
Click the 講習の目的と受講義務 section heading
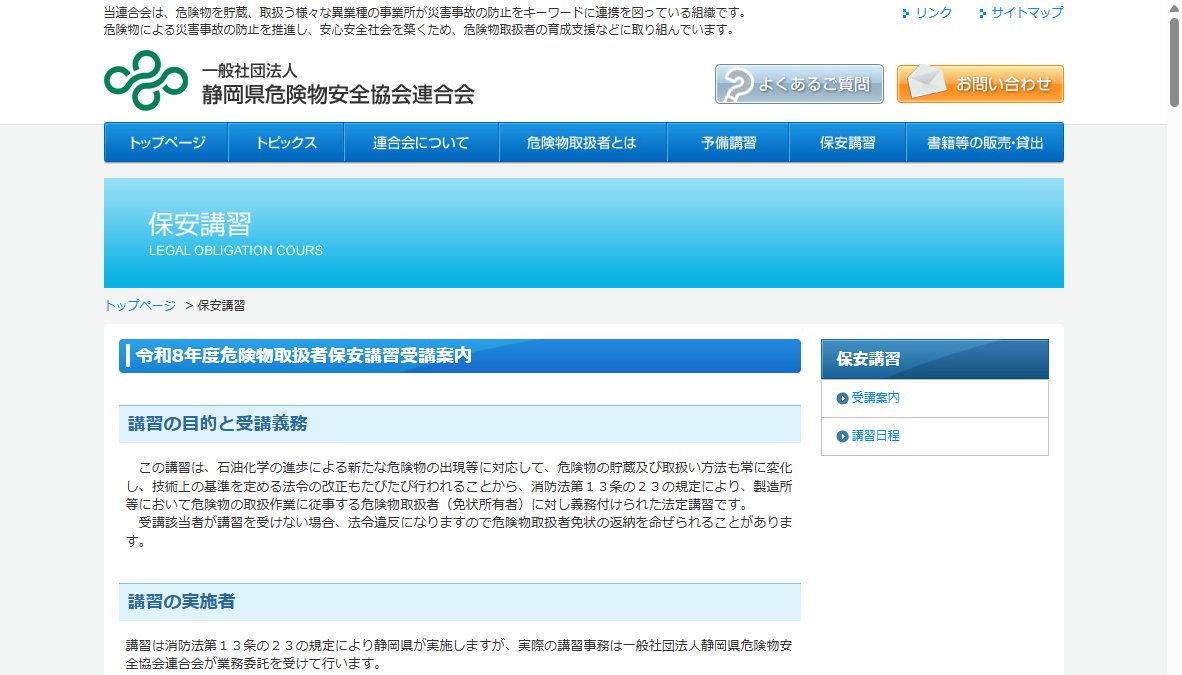(x=460, y=424)
